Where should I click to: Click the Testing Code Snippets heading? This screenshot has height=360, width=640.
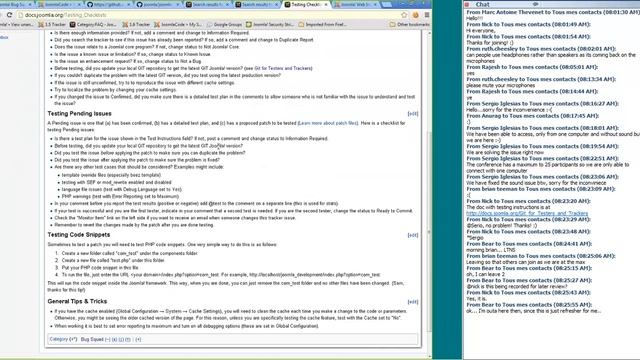[79, 235]
